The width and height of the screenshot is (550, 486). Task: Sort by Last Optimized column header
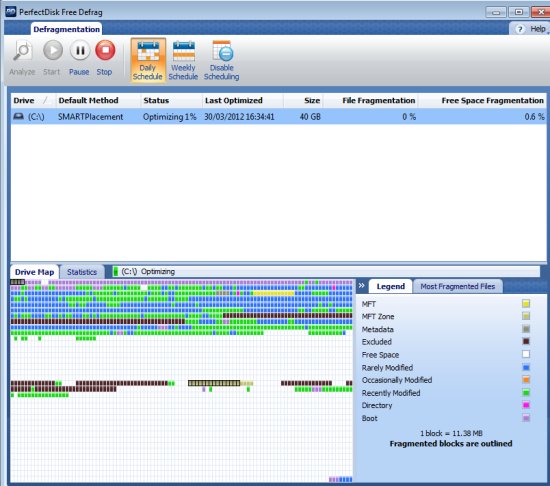coord(243,101)
